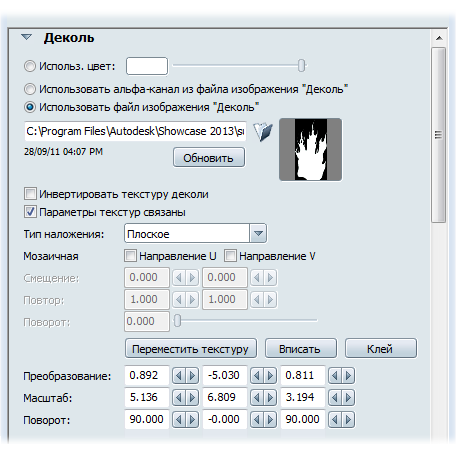Viewport: 456px width, 450px height.
Task: Uncheck Параметры текстур связаны
Action: tap(30, 212)
